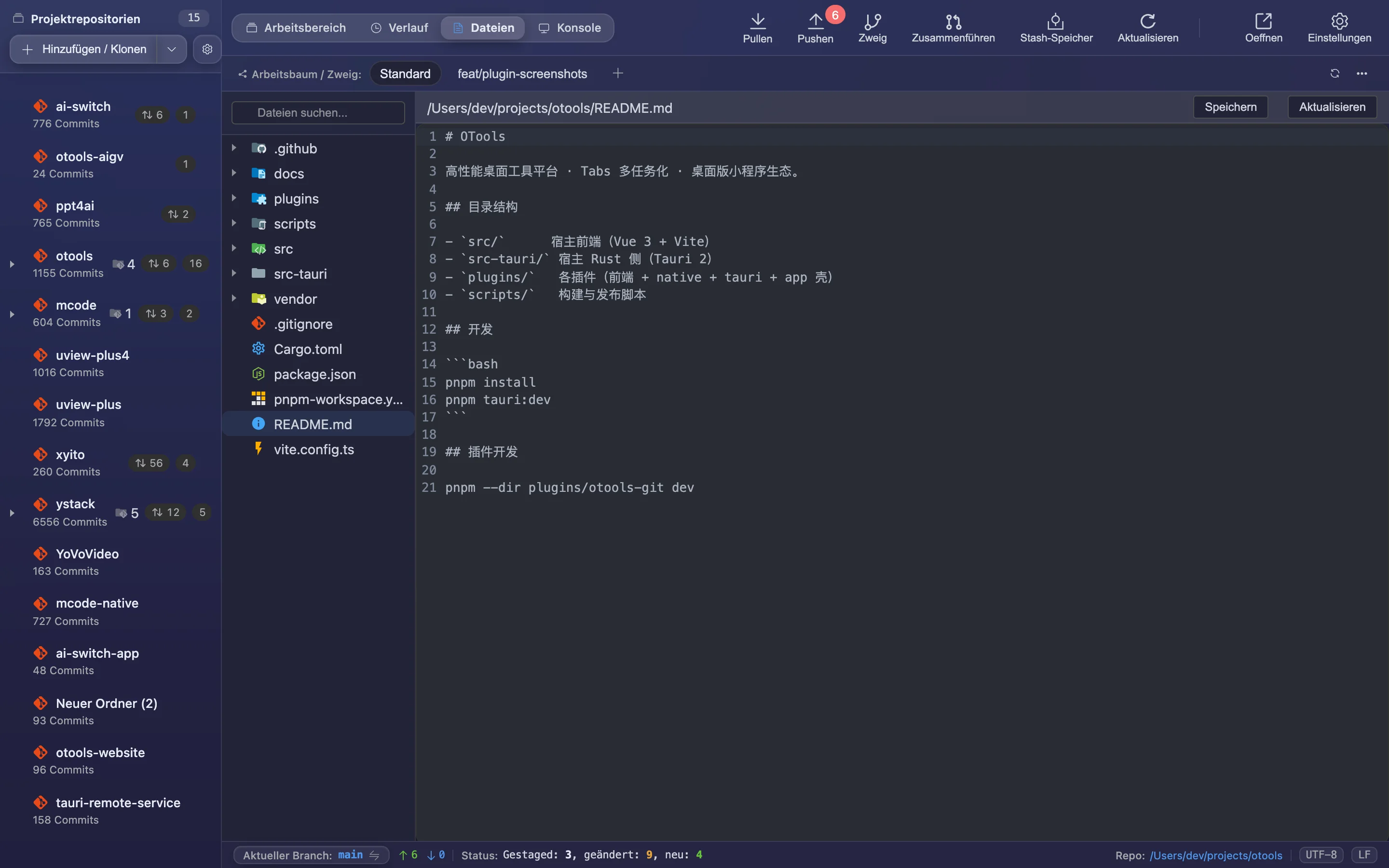Click the refresh icon in branch bar
Screen dimensions: 1389x868
click(x=1335, y=73)
